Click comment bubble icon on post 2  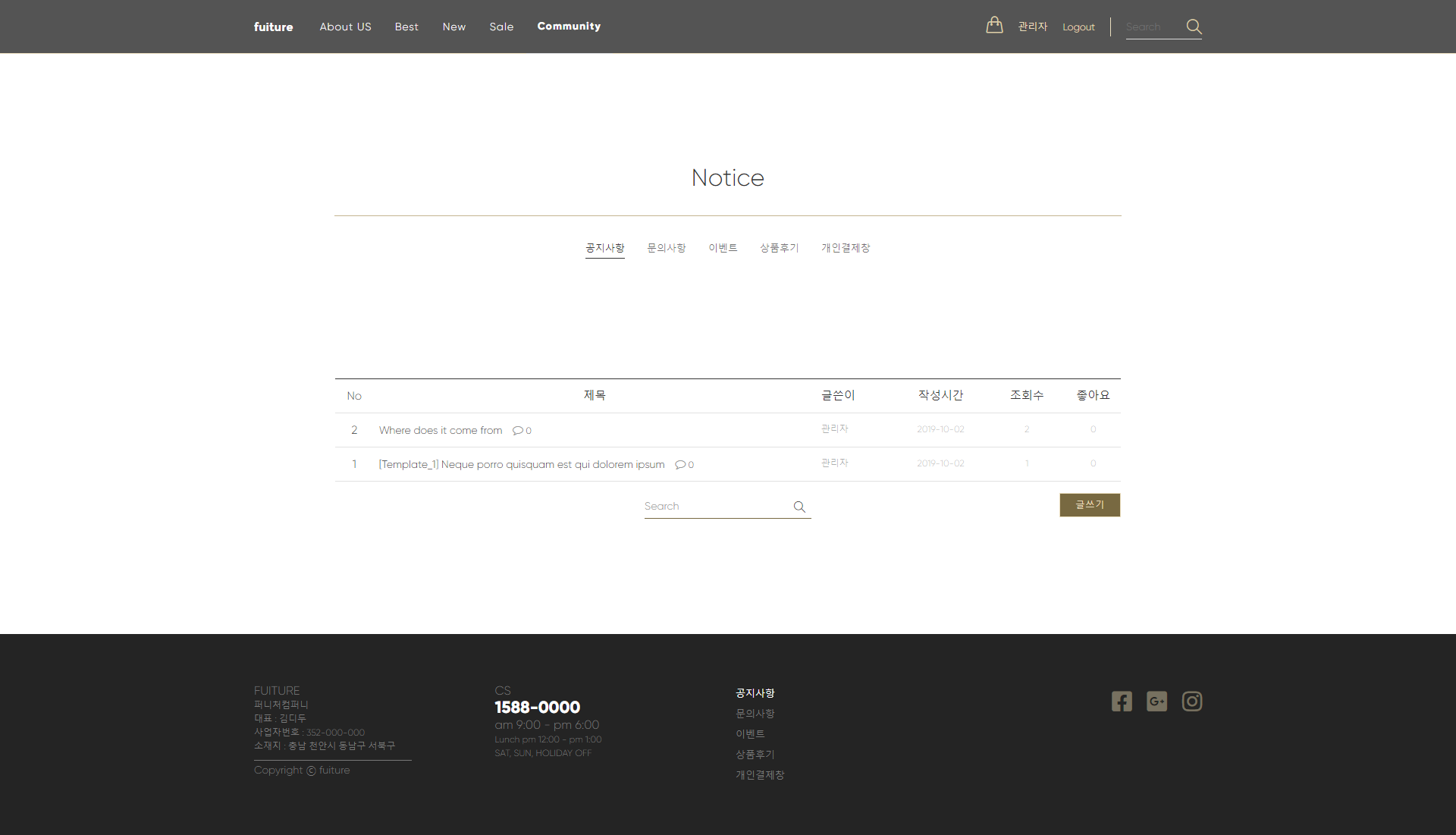point(518,431)
